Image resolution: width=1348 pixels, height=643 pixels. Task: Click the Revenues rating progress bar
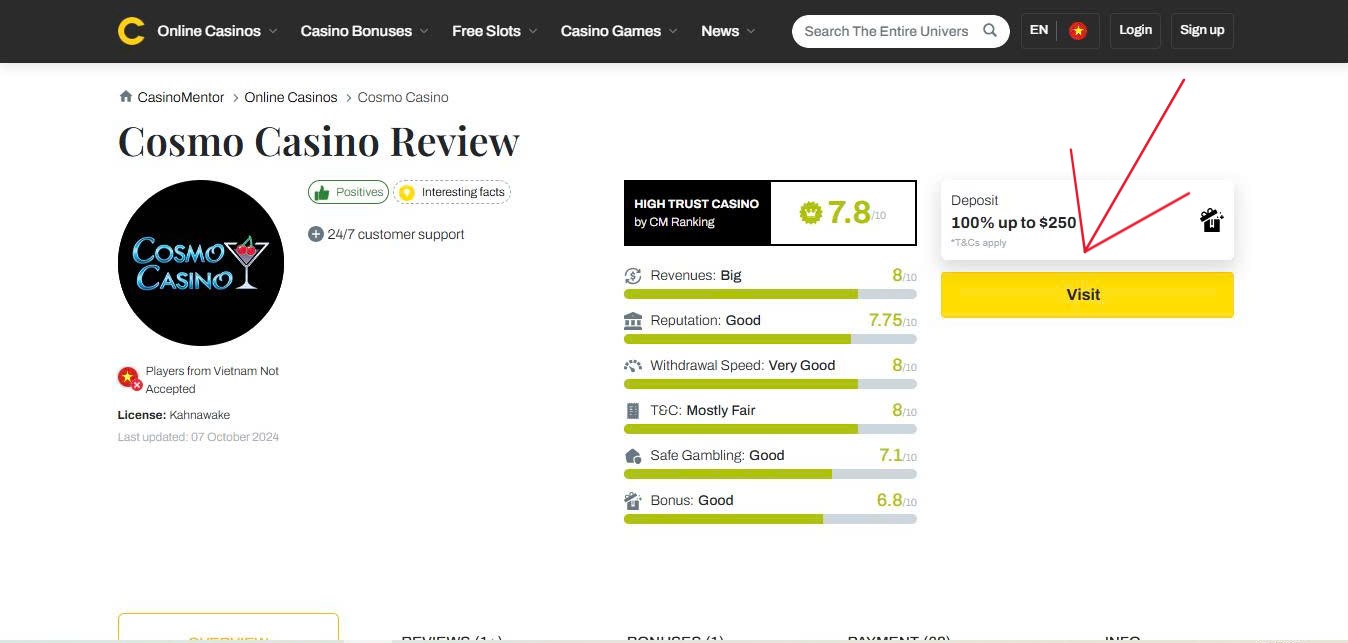click(770, 294)
